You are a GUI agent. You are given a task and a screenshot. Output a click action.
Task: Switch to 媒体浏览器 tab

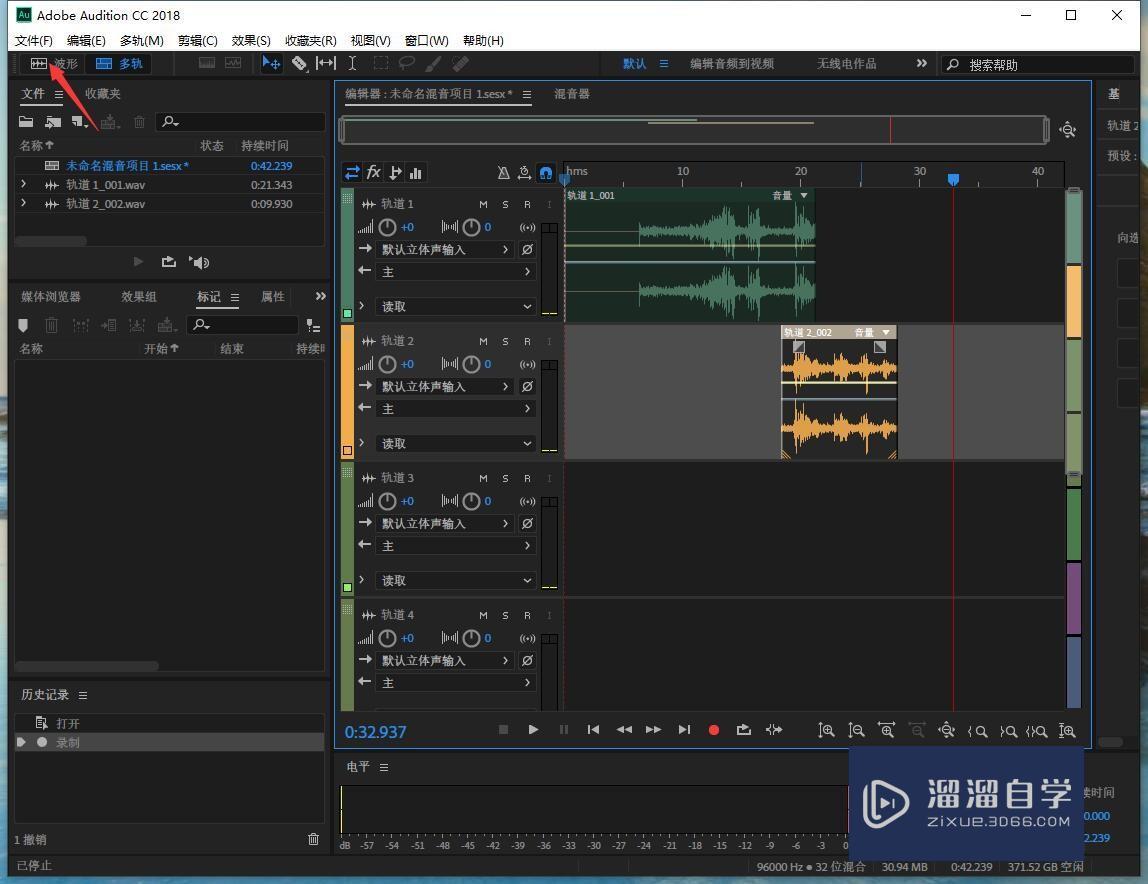[51, 297]
